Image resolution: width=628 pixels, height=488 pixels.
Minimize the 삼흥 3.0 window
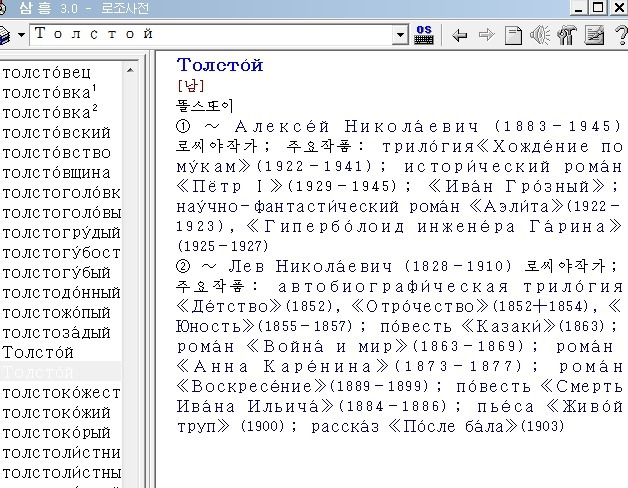coord(578,8)
